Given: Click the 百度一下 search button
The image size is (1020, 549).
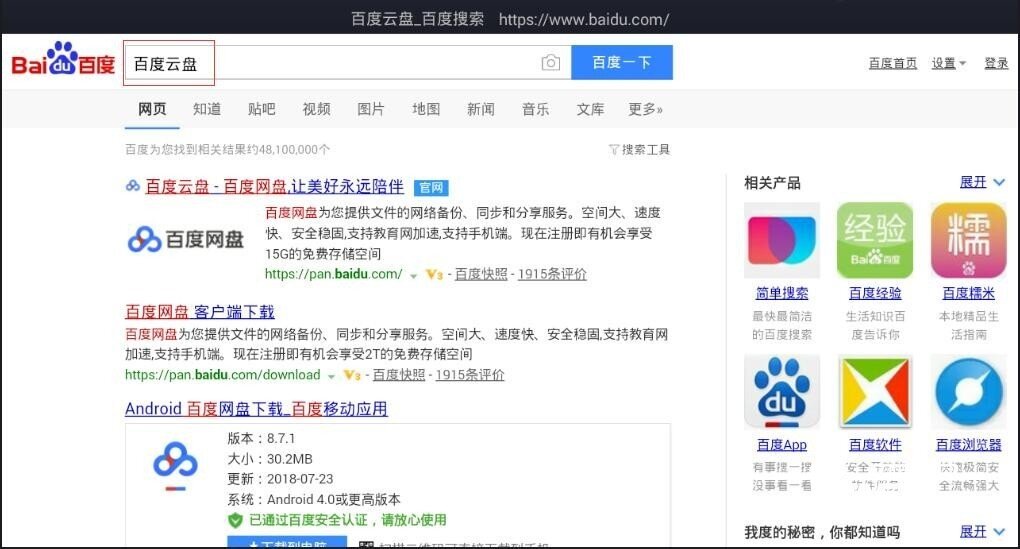Looking at the screenshot, I should pyautogui.click(x=622, y=62).
